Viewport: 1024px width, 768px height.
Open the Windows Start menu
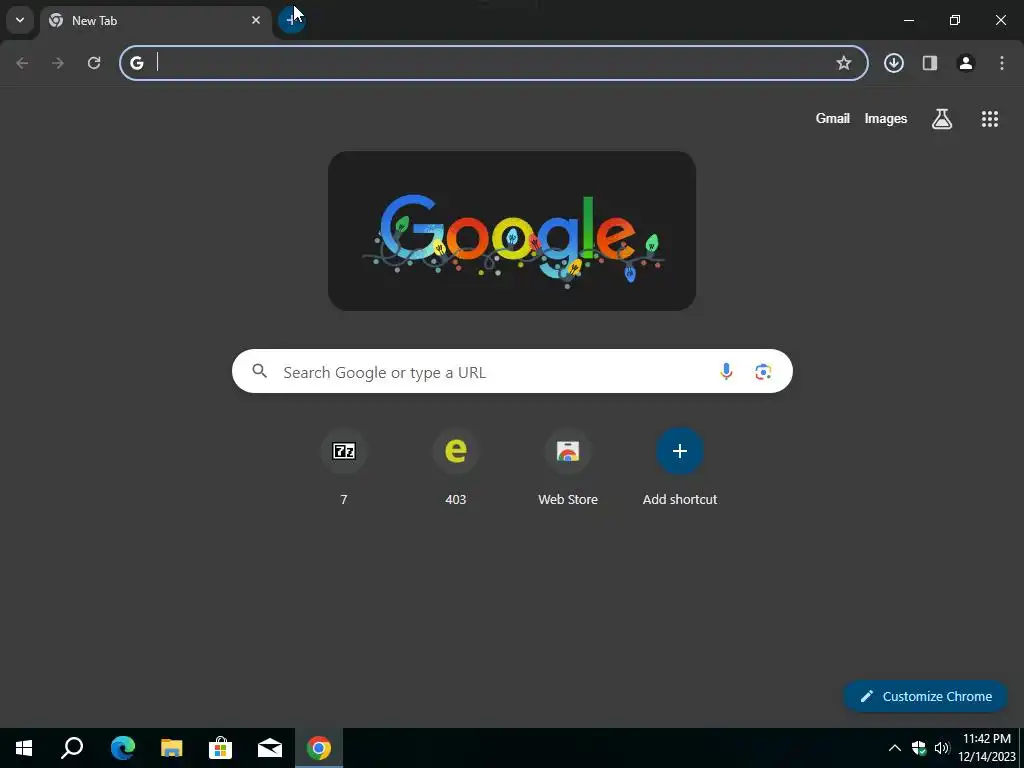click(24, 748)
